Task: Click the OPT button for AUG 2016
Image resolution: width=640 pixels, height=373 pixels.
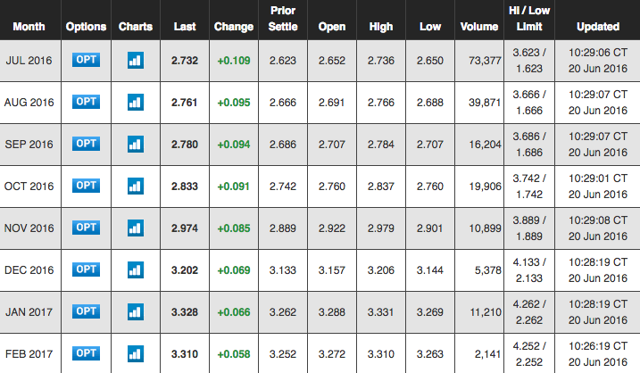Action: (86, 102)
